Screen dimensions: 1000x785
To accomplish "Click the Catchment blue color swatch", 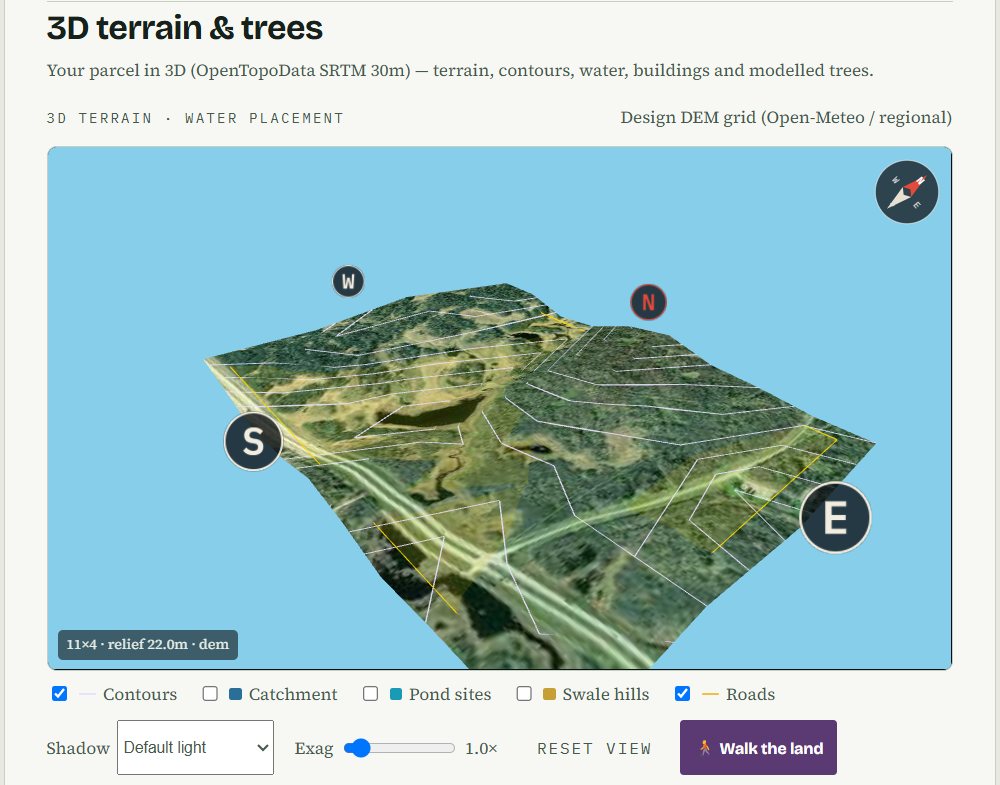I will click(x=235, y=694).
